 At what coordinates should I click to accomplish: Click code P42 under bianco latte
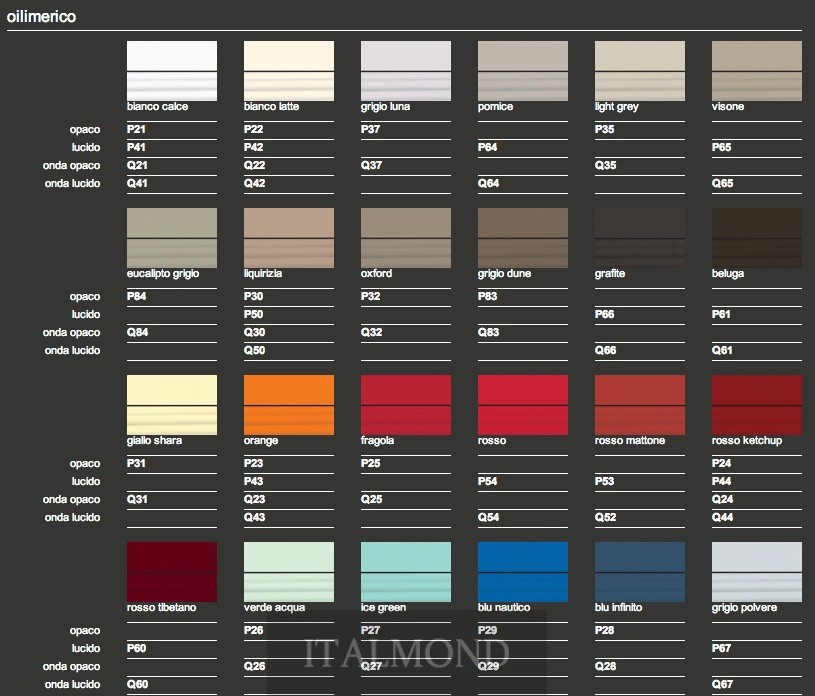click(254, 147)
